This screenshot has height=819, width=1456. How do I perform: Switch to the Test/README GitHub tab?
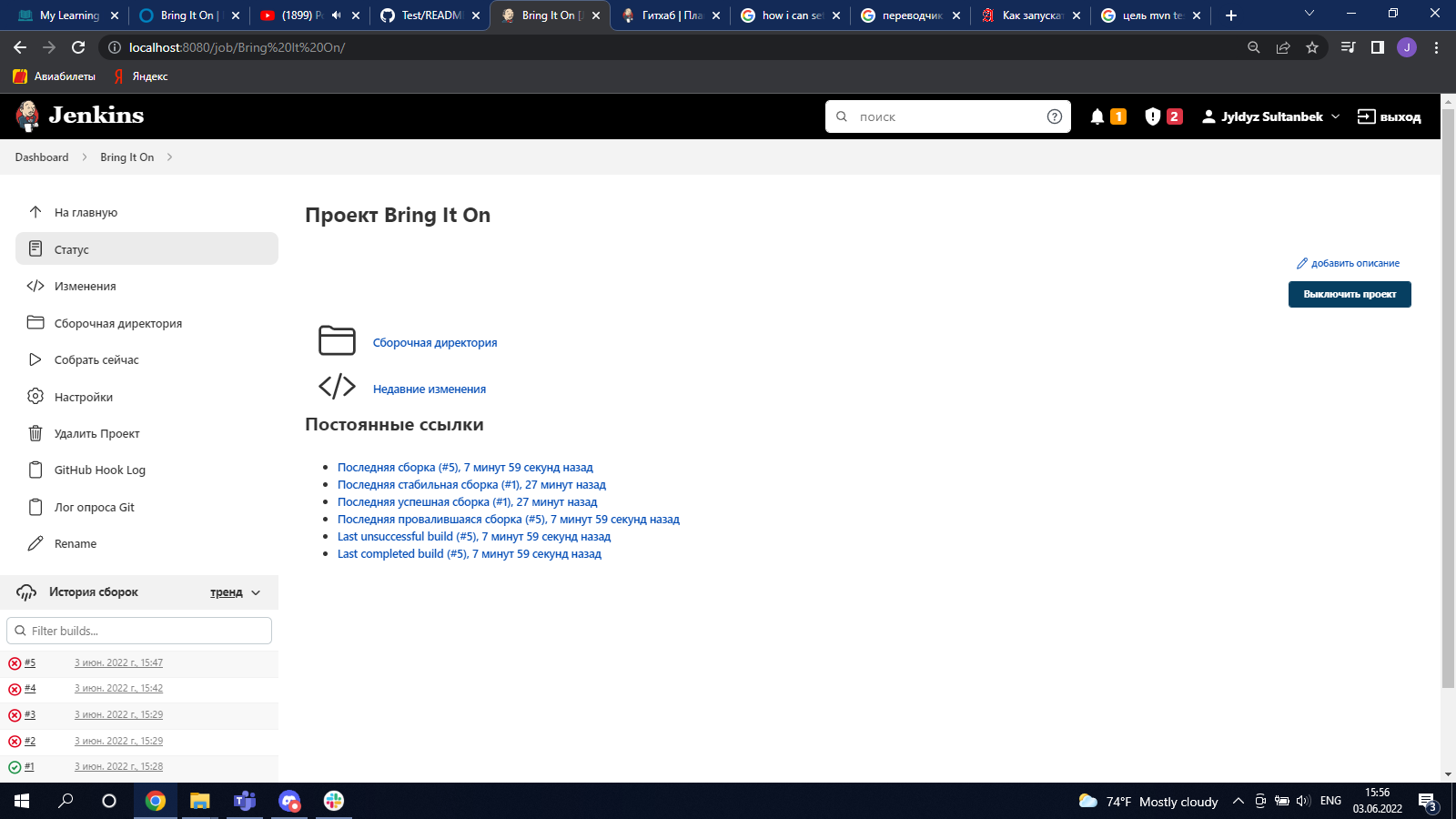(430, 15)
